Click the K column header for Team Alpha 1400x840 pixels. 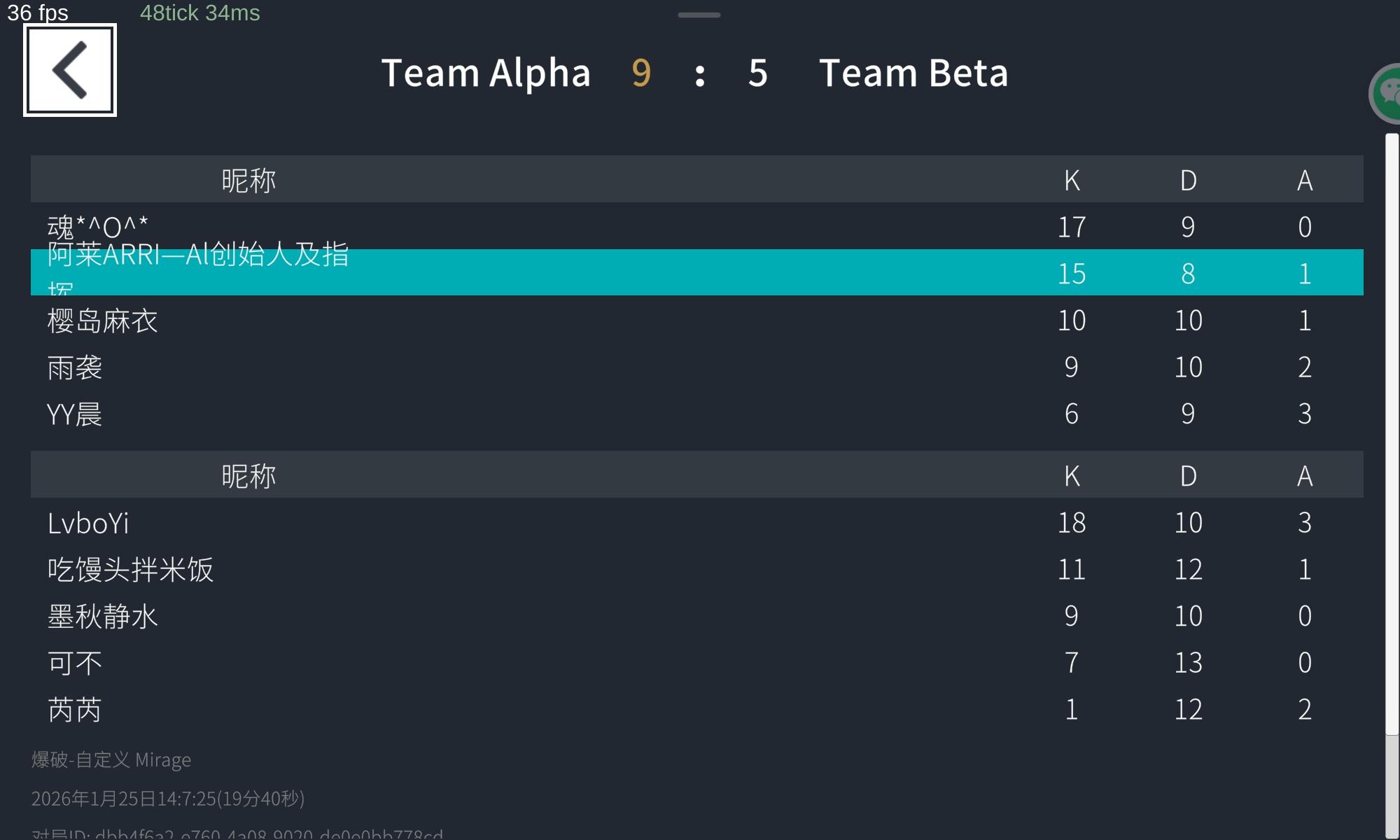tap(1072, 180)
